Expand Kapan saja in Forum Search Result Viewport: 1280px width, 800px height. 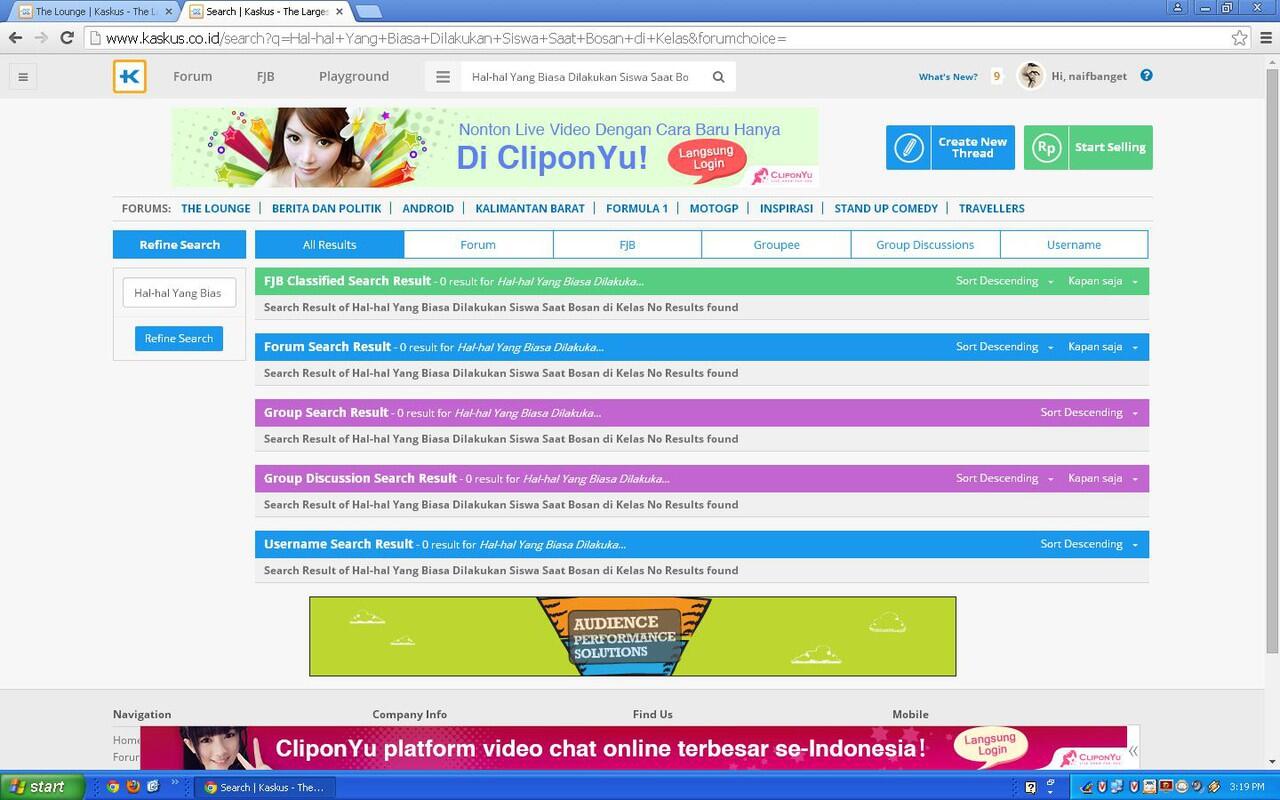pyautogui.click(x=1102, y=347)
